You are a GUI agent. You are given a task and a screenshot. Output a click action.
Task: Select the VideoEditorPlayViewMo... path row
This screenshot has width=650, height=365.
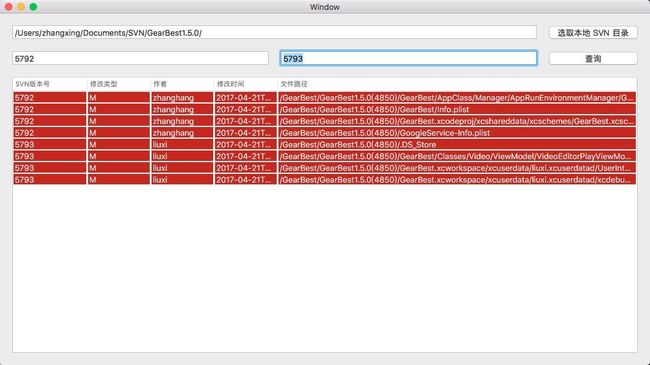pos(324,156)
